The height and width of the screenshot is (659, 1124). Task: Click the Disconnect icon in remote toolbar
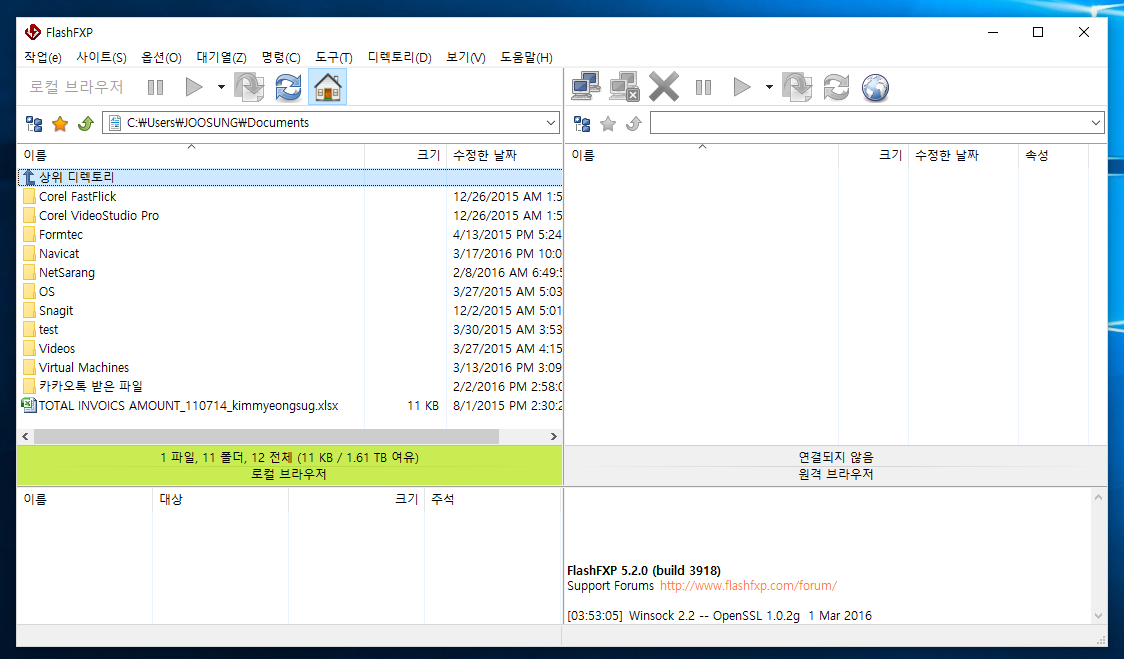pyautogui.click(x=625, y=88)
